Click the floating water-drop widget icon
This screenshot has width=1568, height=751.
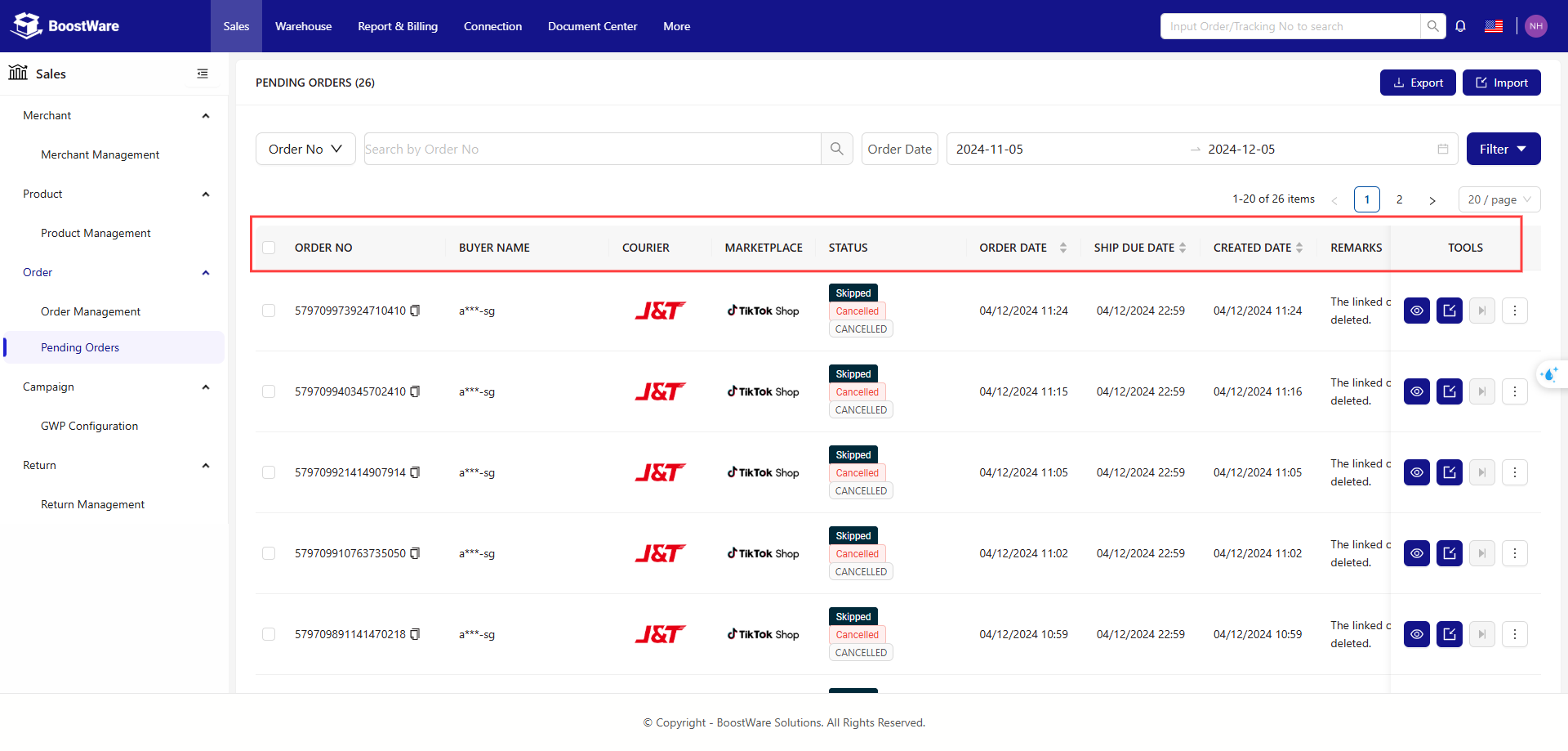coord(1549,374)
